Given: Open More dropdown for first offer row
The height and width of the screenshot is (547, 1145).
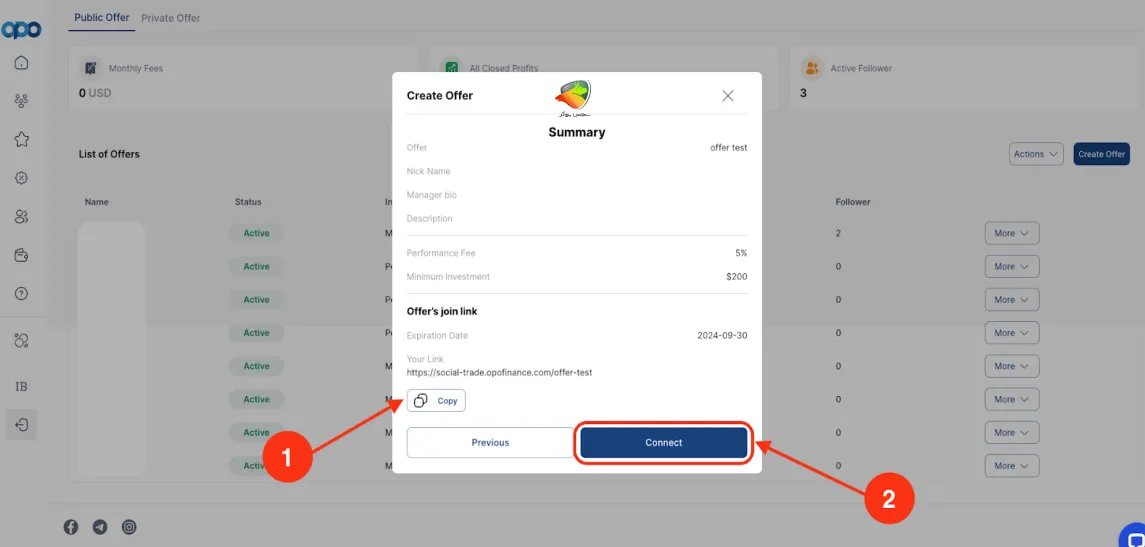Looking at the screenshot, I should click(x=1011, y=233).
